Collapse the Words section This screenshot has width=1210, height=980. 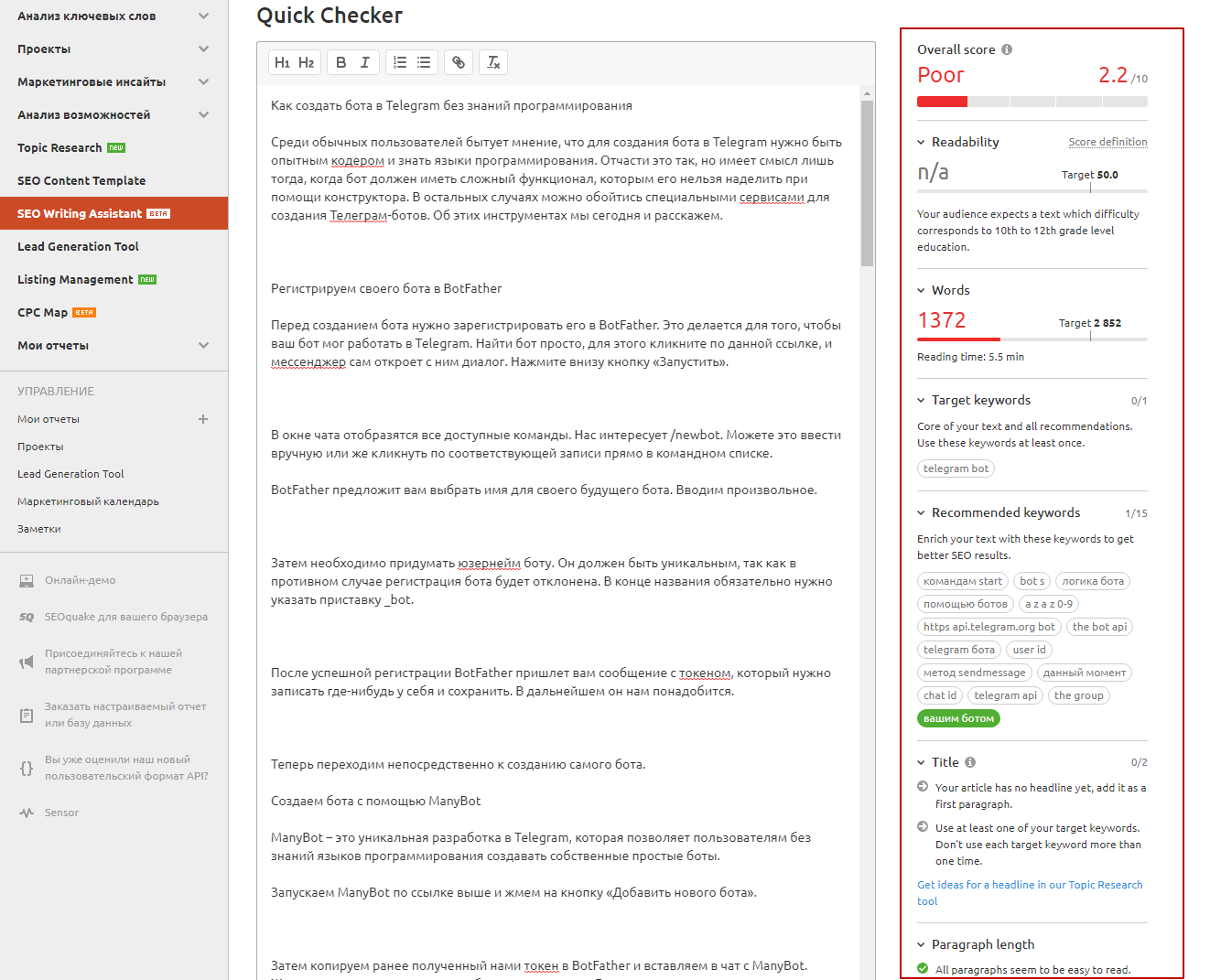[x=922, y=290]
